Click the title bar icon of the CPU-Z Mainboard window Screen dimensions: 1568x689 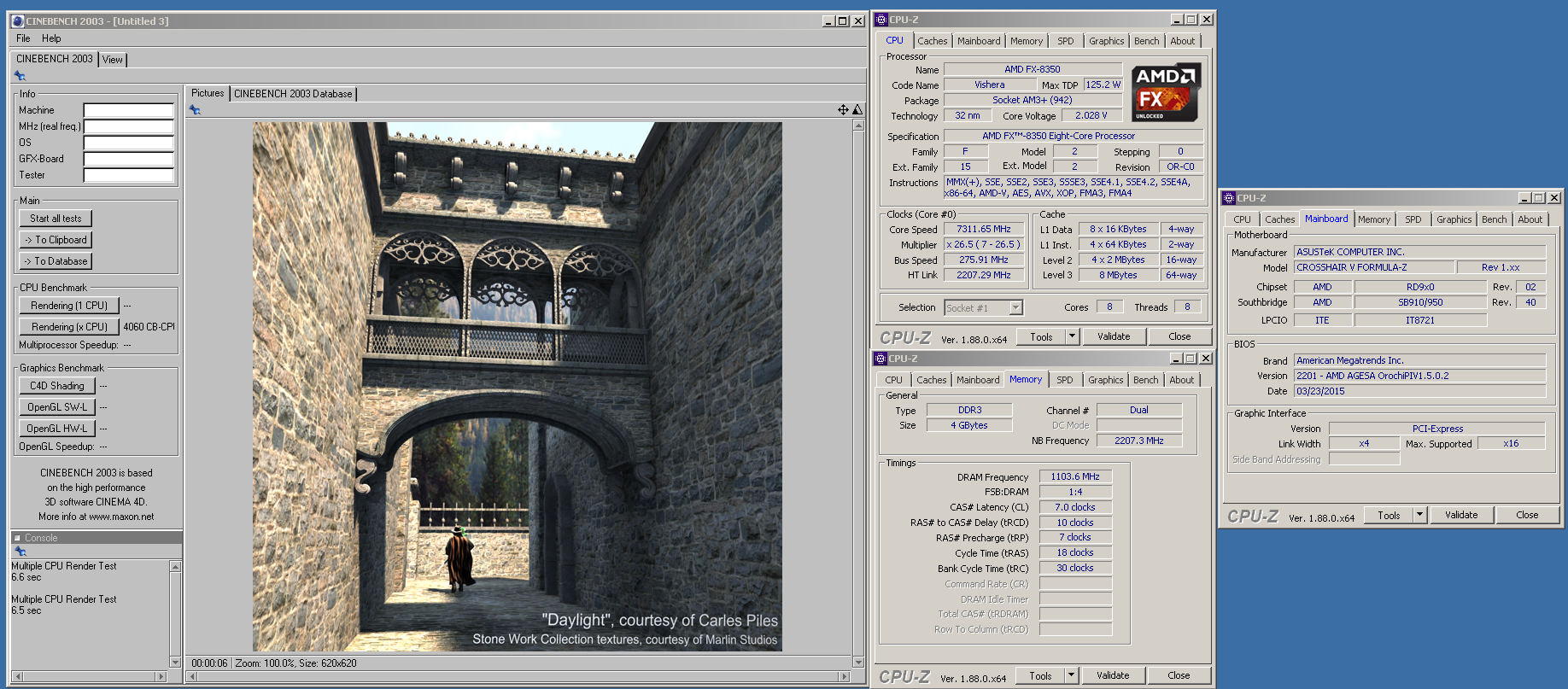[x=1229, y=198]
